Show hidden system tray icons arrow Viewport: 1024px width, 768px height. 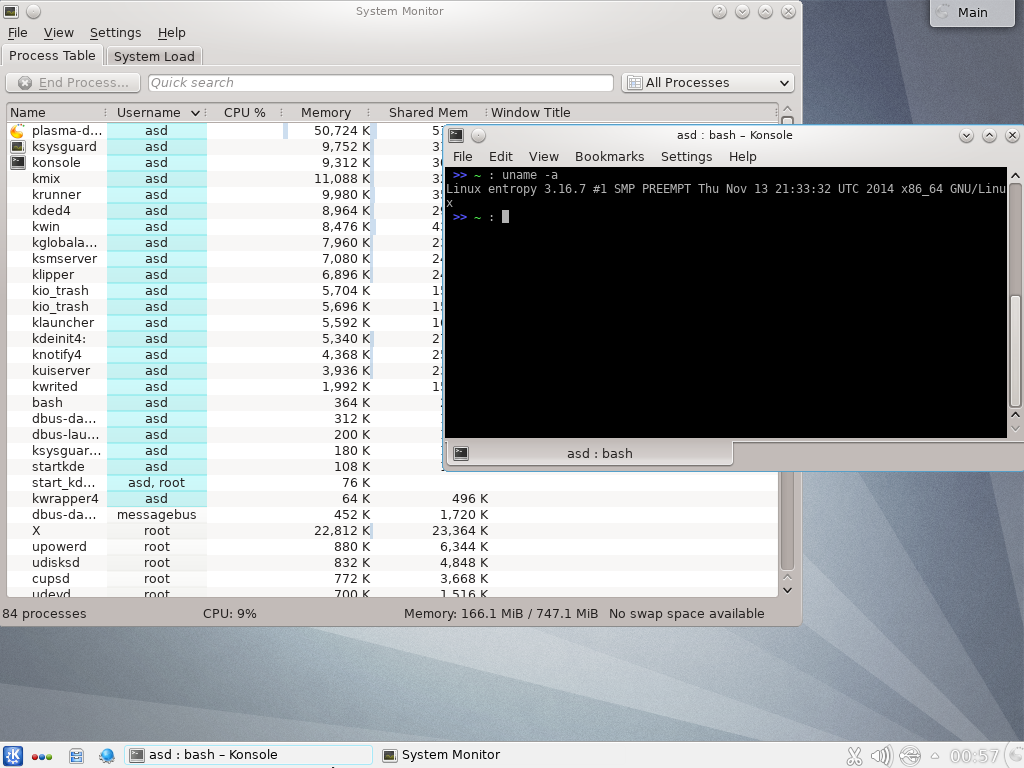coord(935,756)
